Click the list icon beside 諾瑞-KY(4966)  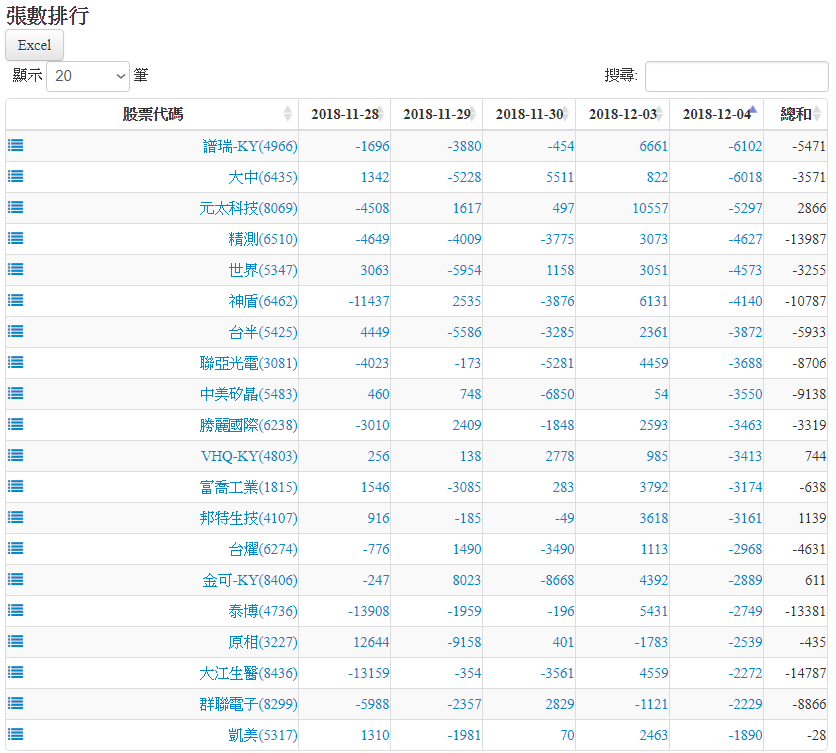pyautogui.click(x=16, y=145)
